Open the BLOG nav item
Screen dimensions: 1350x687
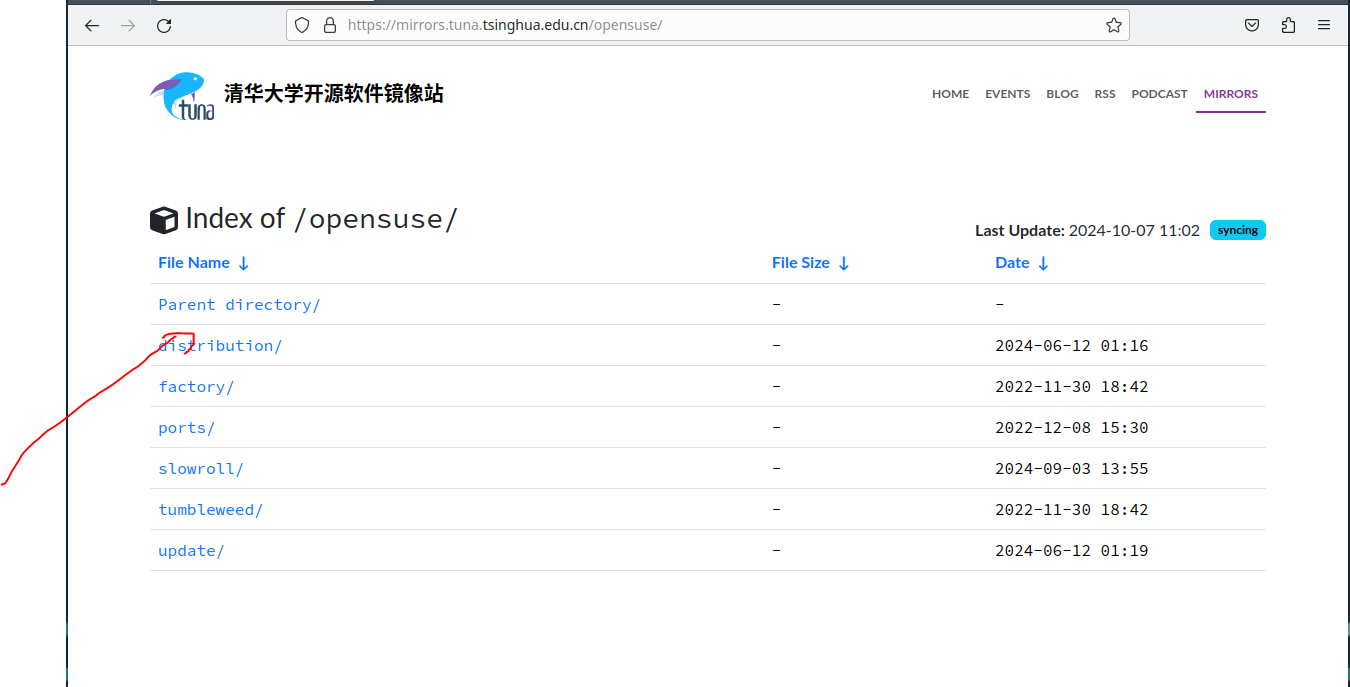(1062, 94)
